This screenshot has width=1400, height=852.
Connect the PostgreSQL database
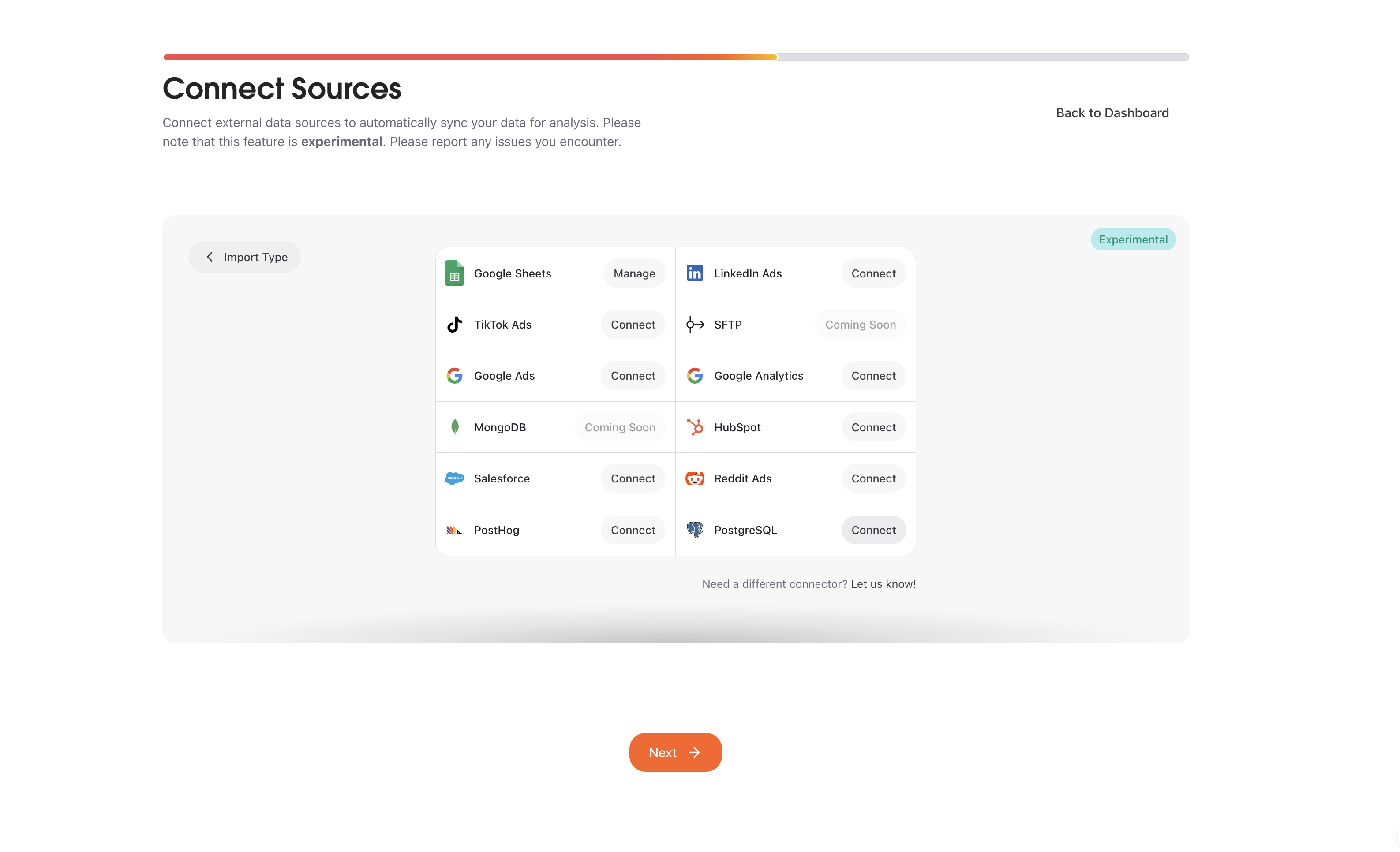coord(873,530)
